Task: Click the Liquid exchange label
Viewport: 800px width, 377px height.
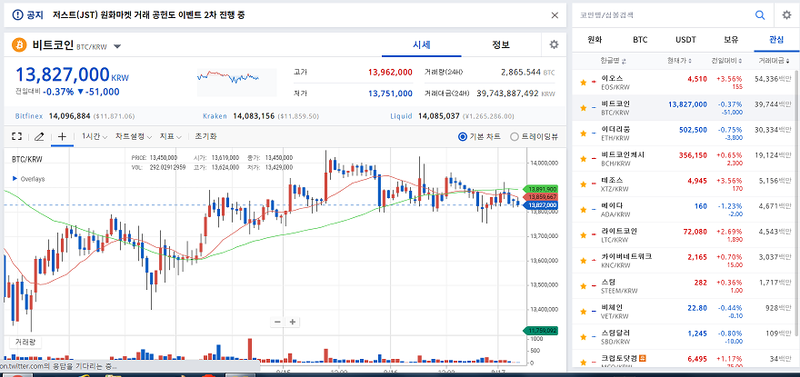Action: click(401, 116)
